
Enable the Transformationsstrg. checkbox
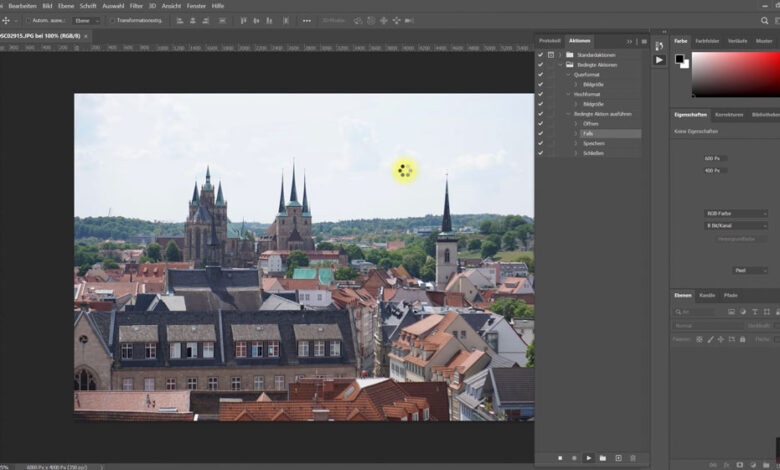point(112,20)
